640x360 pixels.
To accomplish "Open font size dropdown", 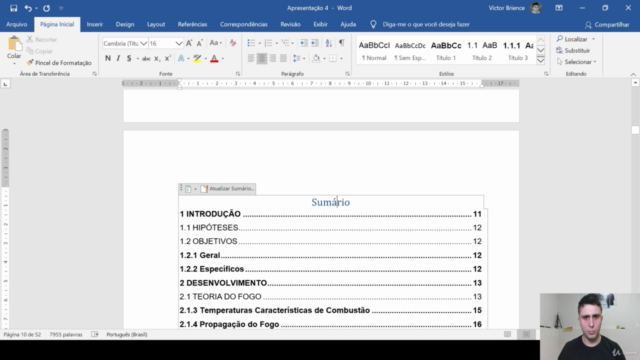I will 178,43.
